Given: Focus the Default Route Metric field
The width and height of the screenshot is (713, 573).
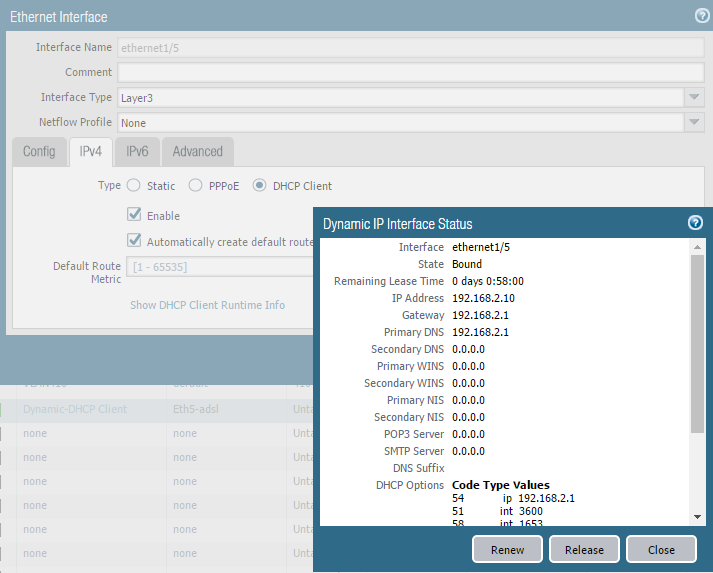Looking at the screenshot, I should tap(220, 267).
